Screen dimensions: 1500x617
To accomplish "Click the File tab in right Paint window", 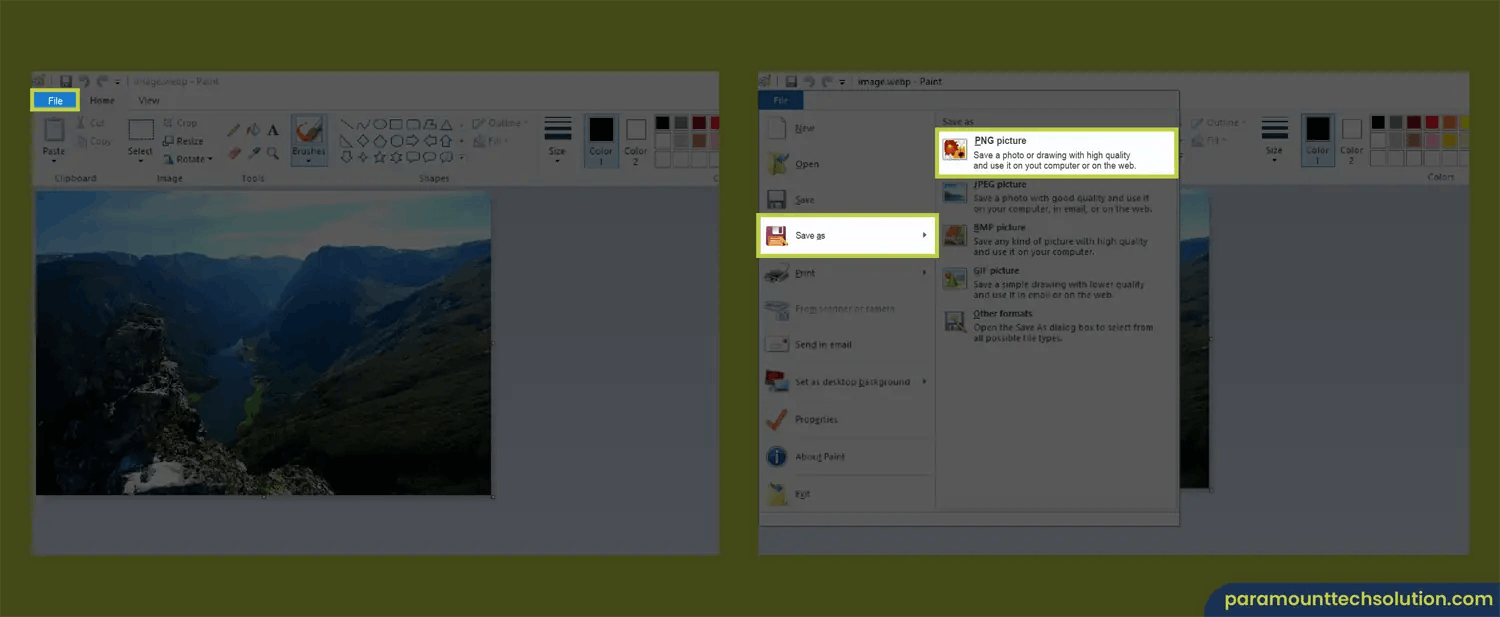I will 781,100.
